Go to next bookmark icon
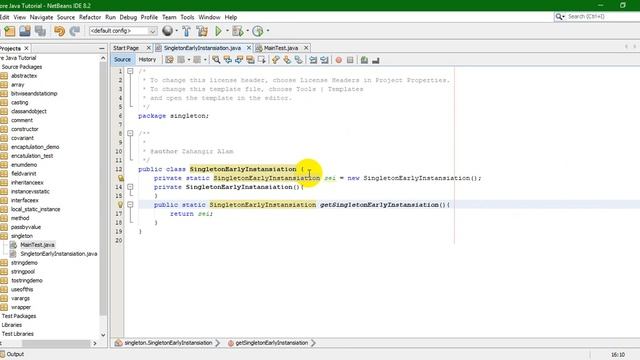 pos(287,60)
